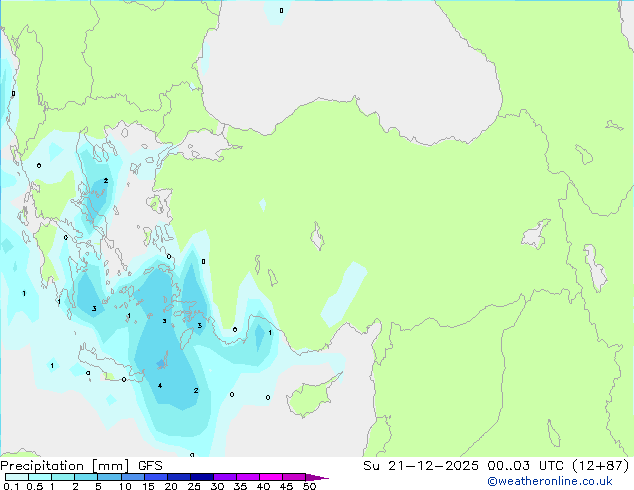Image resolution: width=634 pixels, height=490 pixels.
Task: Click the purple arrow tip above 50
Action: coord(317,477)
